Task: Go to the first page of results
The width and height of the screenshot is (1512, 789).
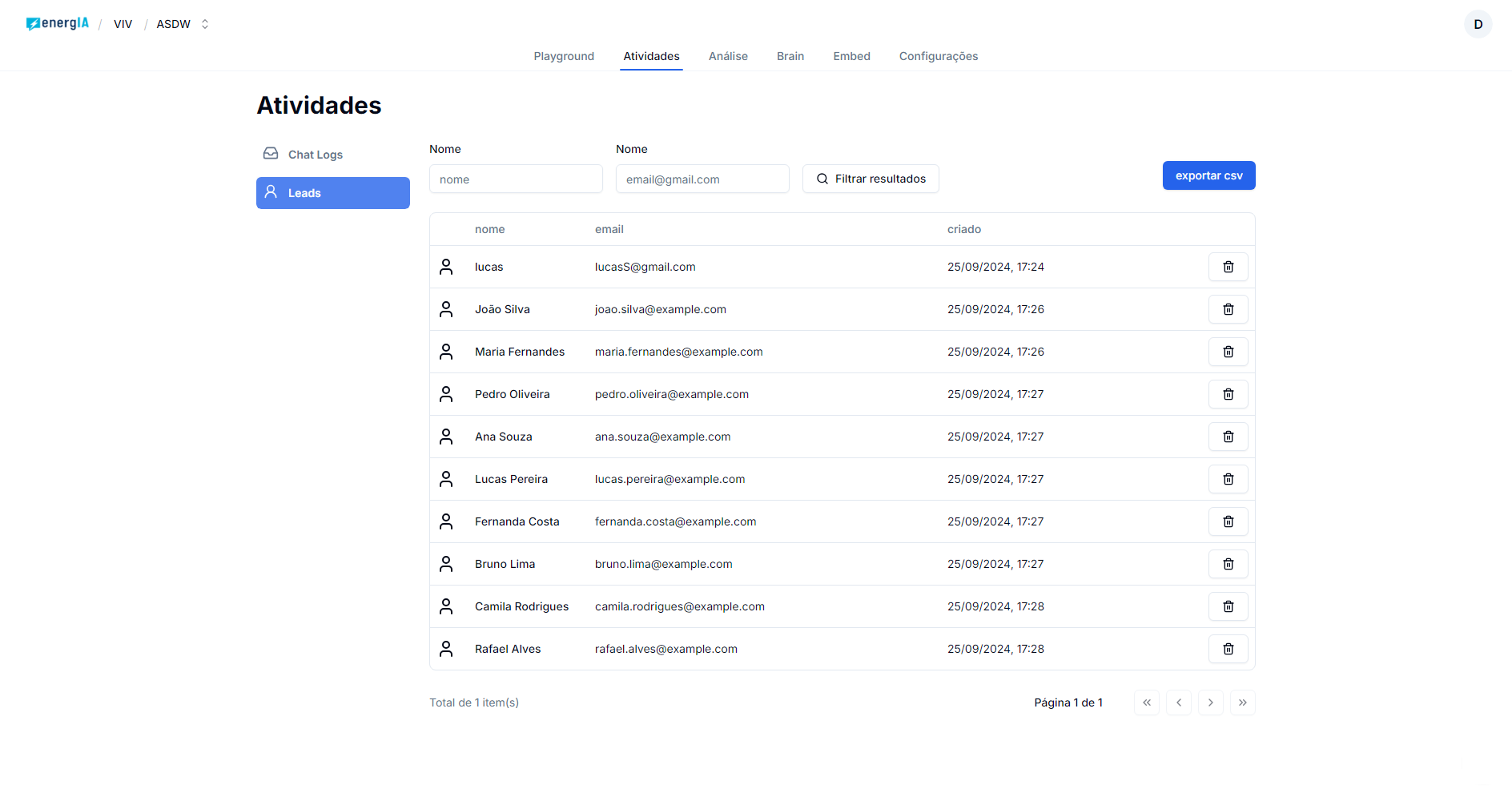Action: 1146,702
